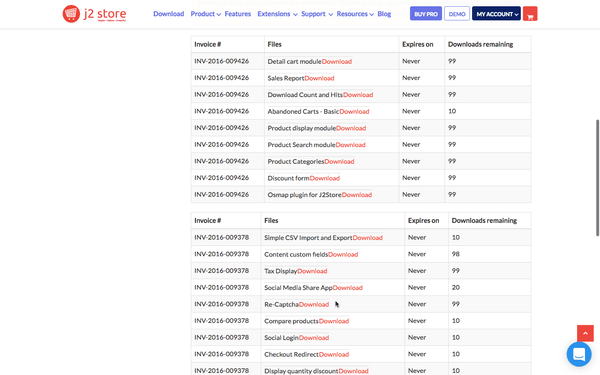Download the Discount form file

(x=324, y=178)
